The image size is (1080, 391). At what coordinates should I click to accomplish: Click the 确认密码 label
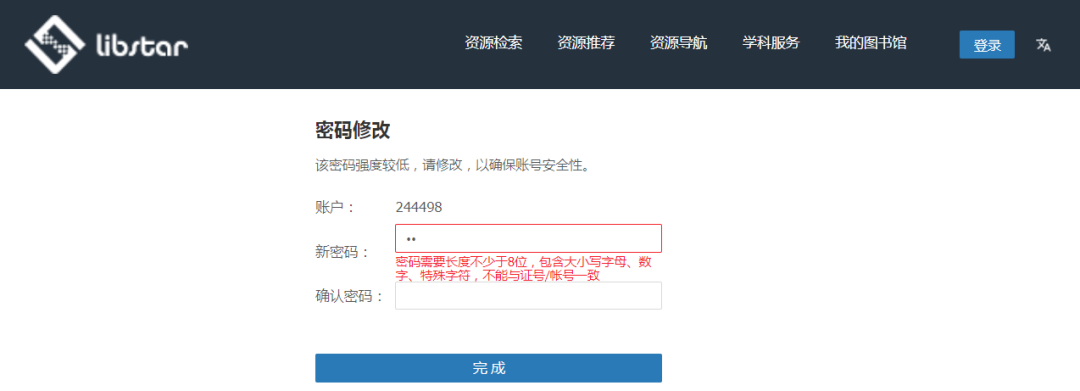(x=349, y=297)
